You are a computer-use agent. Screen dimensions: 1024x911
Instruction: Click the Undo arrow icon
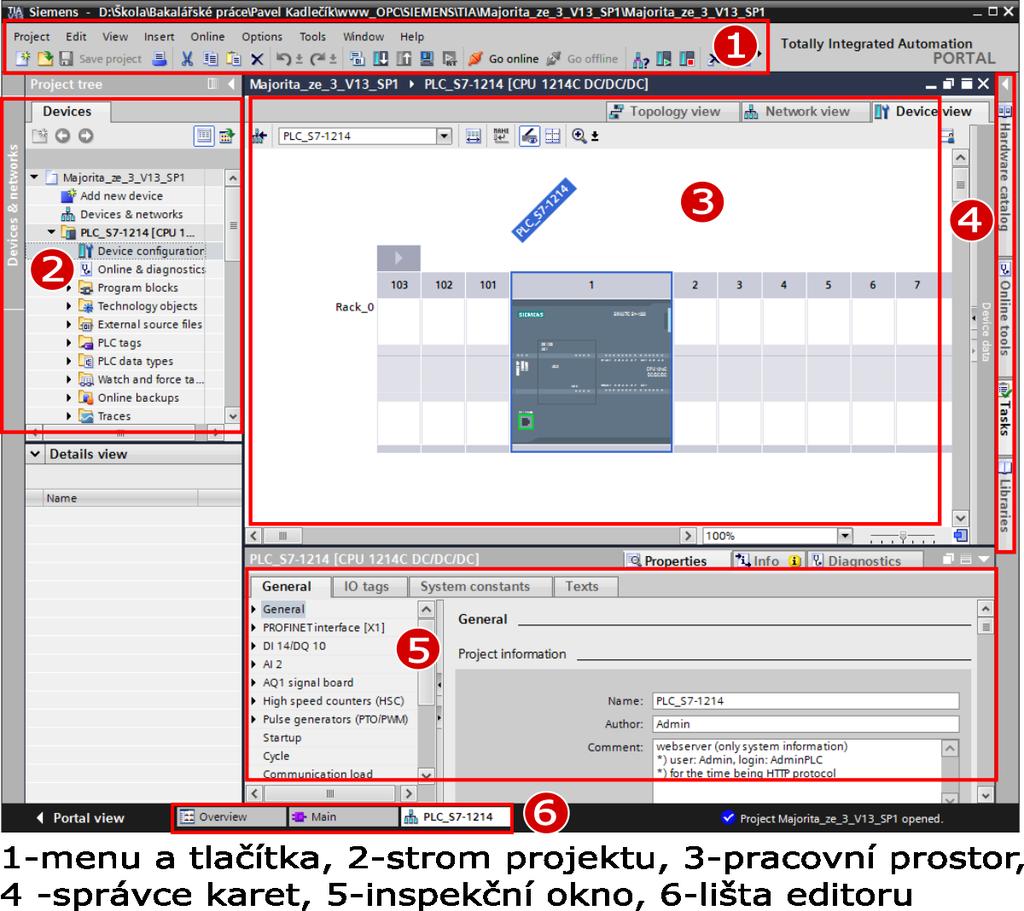(283, 59)
